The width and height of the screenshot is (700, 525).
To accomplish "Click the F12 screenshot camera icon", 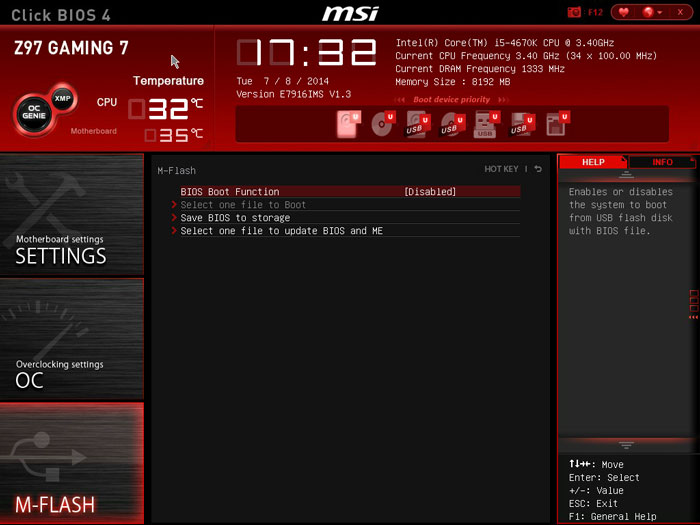I will coord(574,12).
